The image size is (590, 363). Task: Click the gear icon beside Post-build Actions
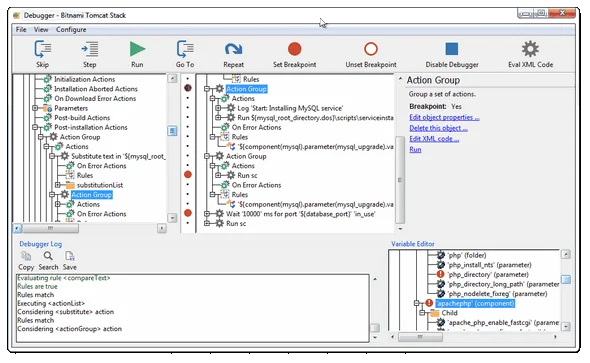(x=47, y=118)
